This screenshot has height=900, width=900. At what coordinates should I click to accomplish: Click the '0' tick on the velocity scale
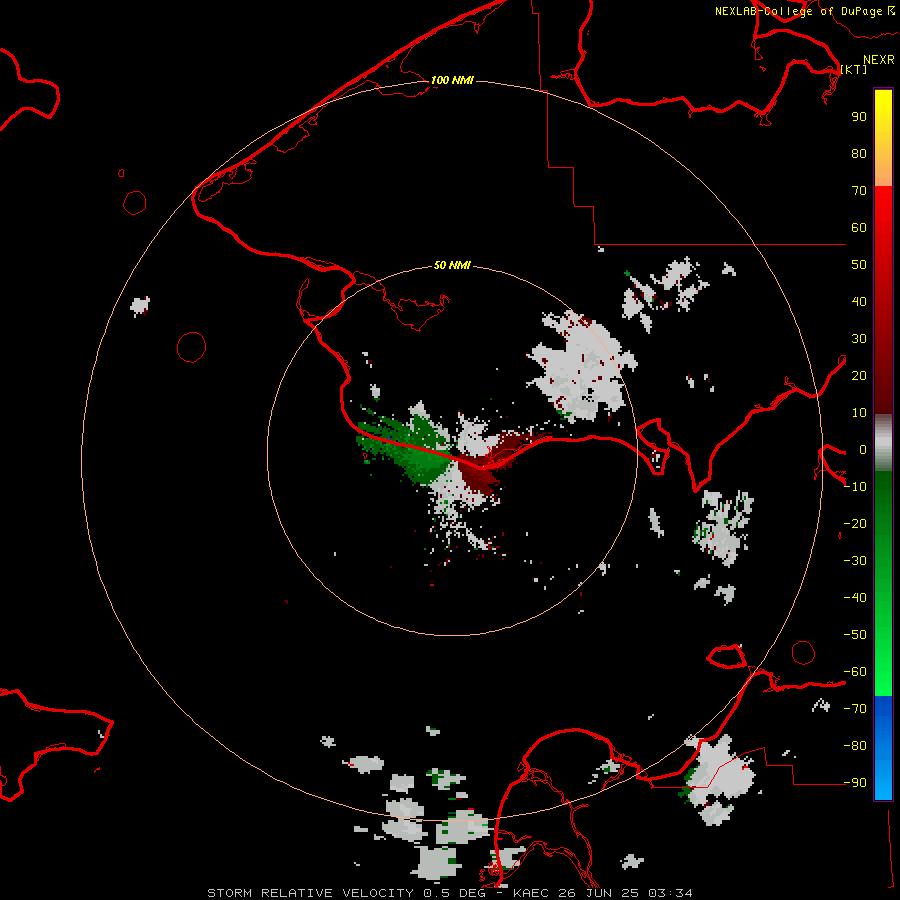pyautogui.click(x=863, y=449)
